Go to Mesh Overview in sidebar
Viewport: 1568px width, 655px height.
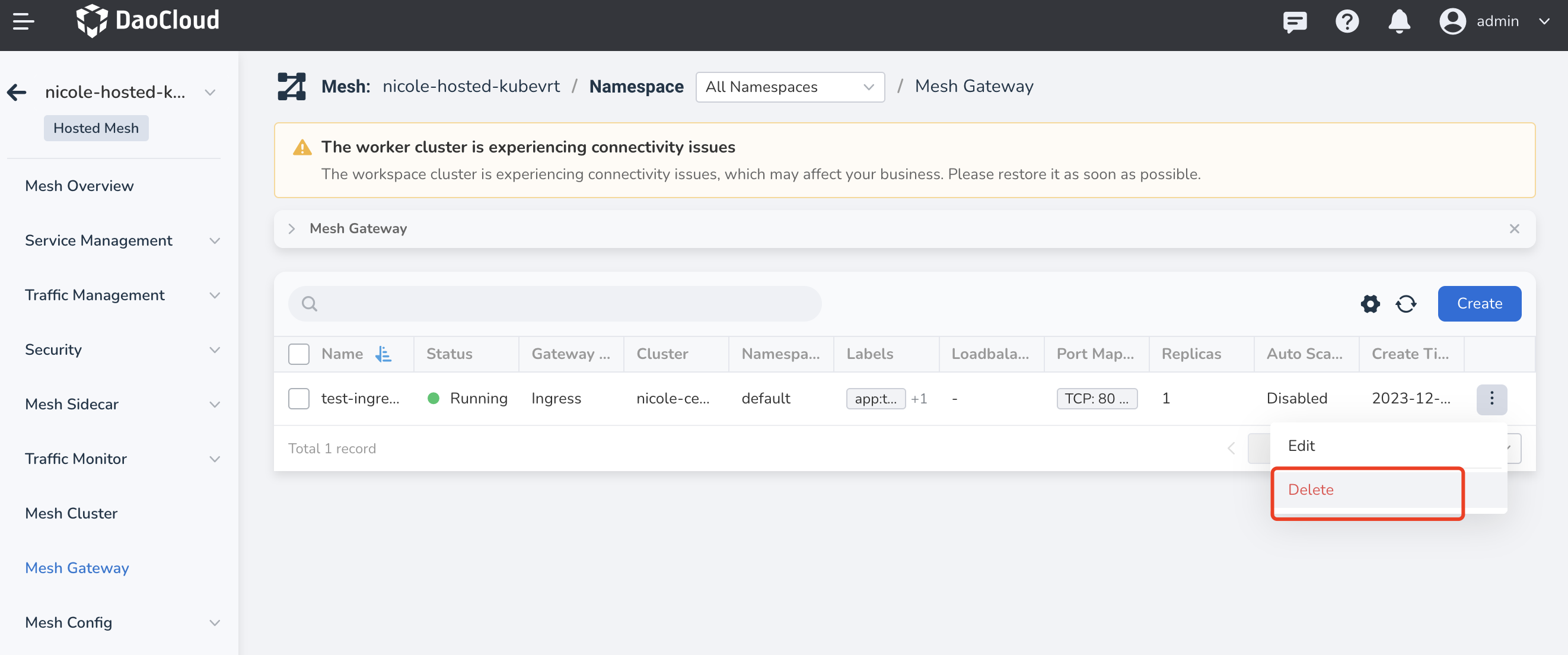pyautogui.click(x=79, y=186)
